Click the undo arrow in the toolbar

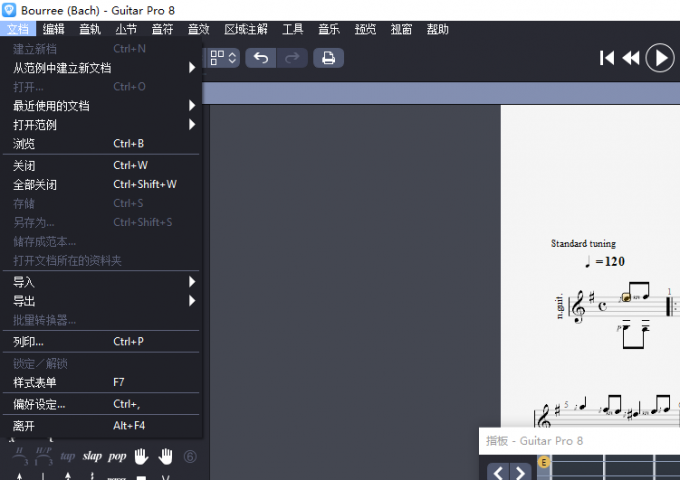(260, 58)
